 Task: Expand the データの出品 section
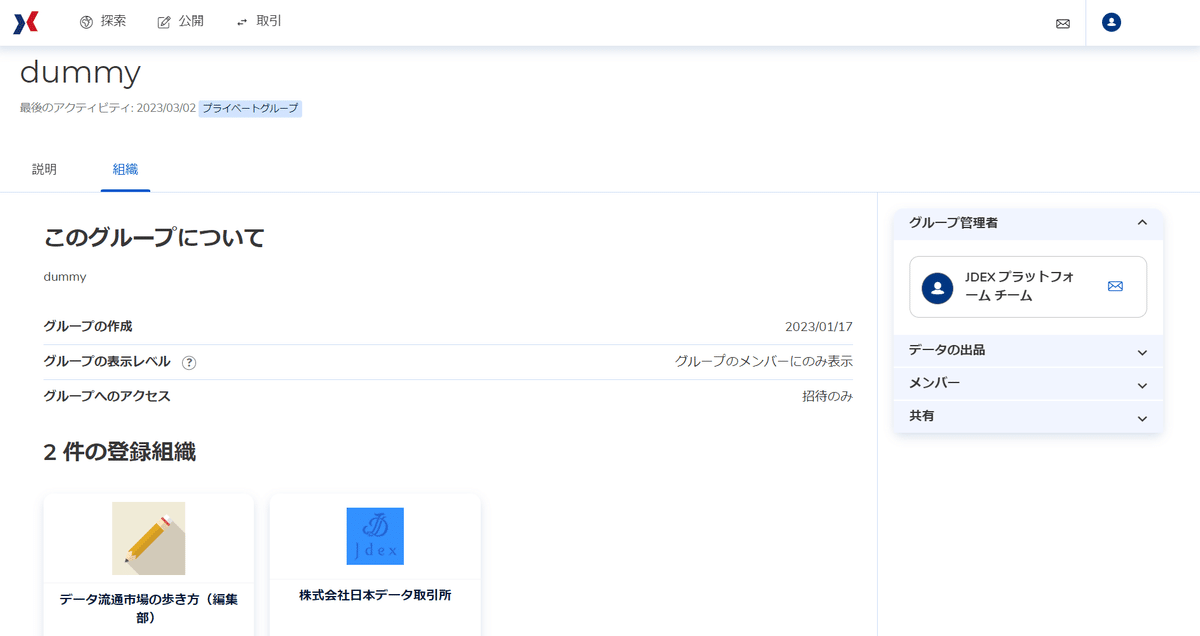pyautogui.click(x=1028, y=351)
